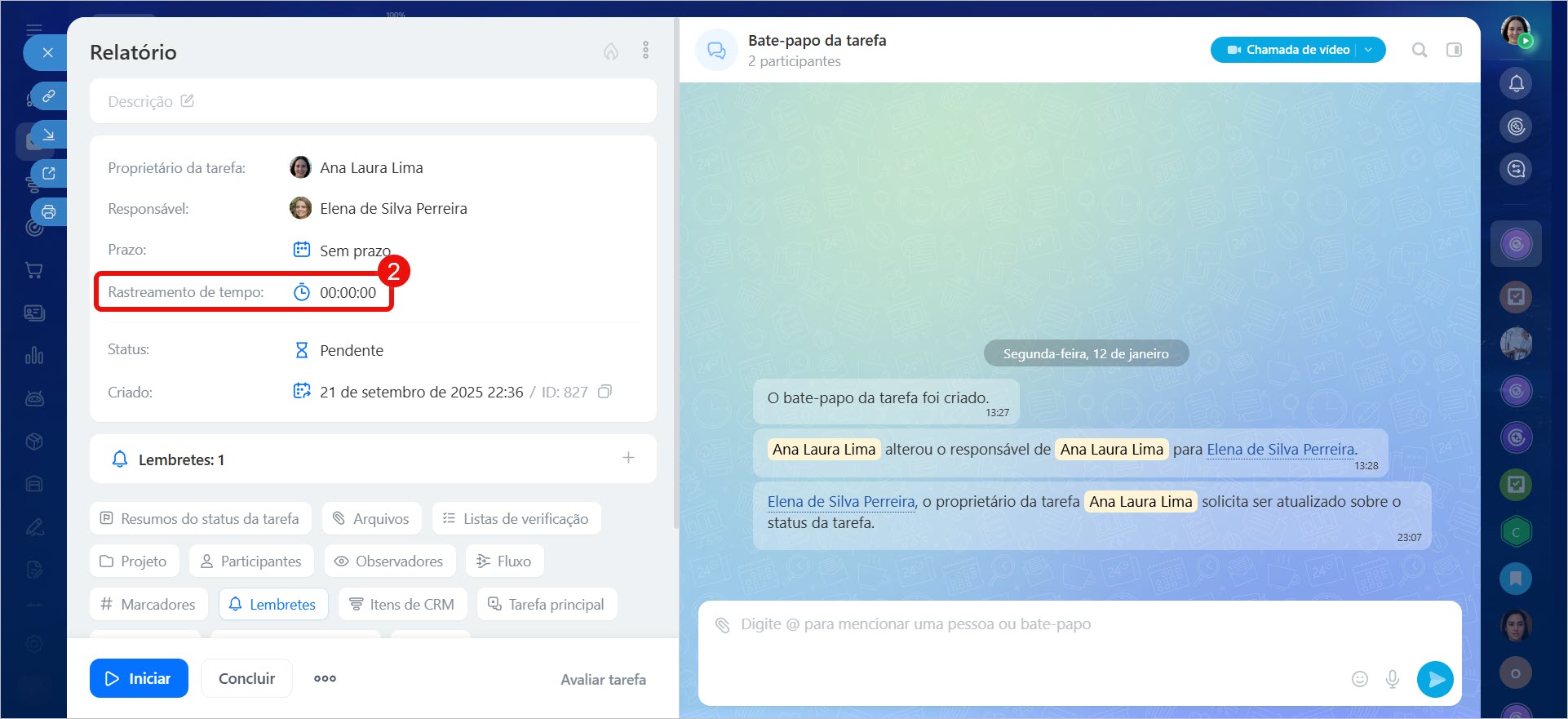
Task: Search in the task chat
Action: tap(1420, 50)
